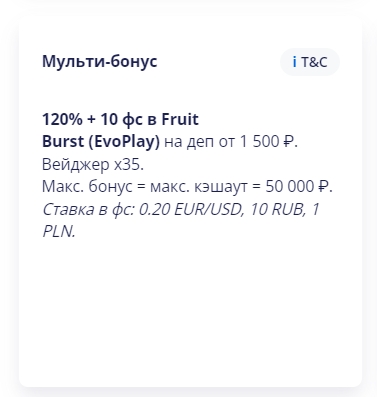Click the T&C label text

coord(314,62)
